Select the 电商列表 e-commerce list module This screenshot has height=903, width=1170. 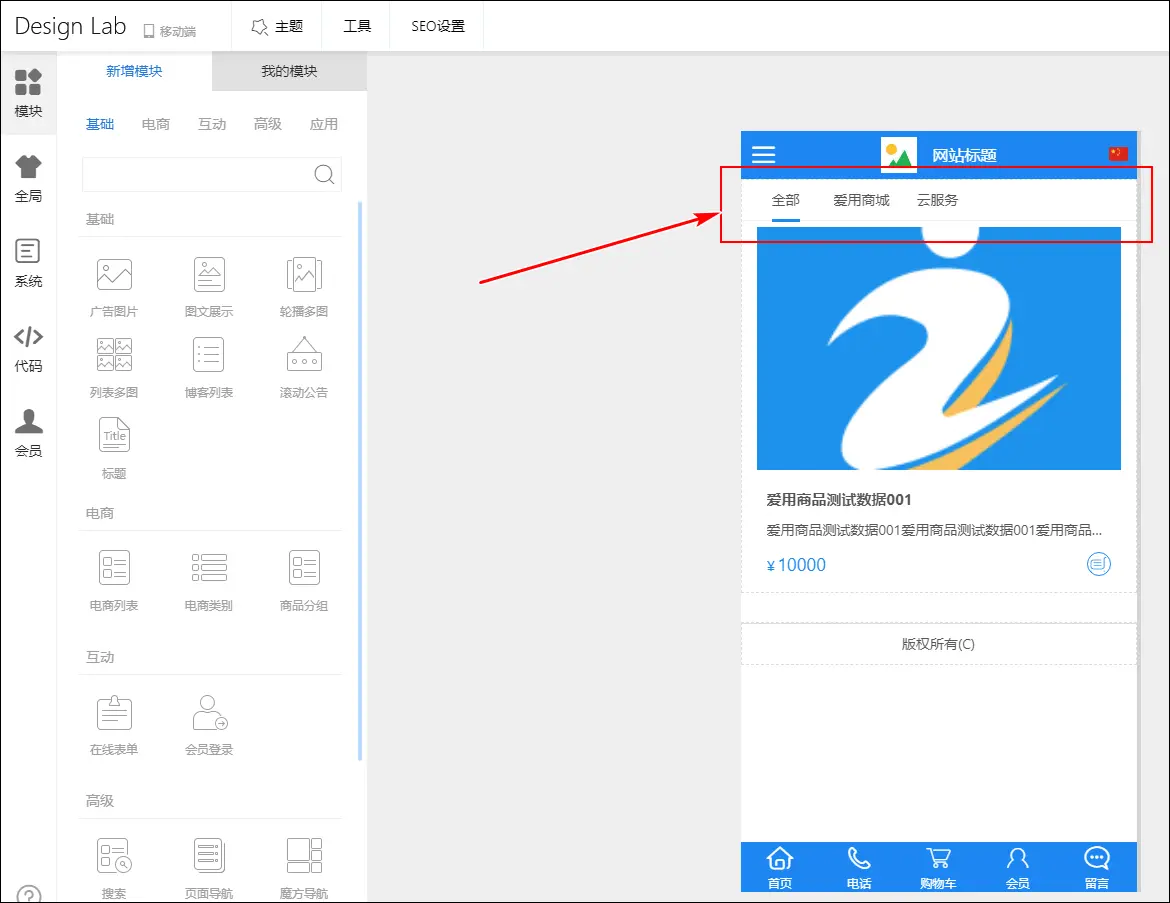click(x=114, y=568)
